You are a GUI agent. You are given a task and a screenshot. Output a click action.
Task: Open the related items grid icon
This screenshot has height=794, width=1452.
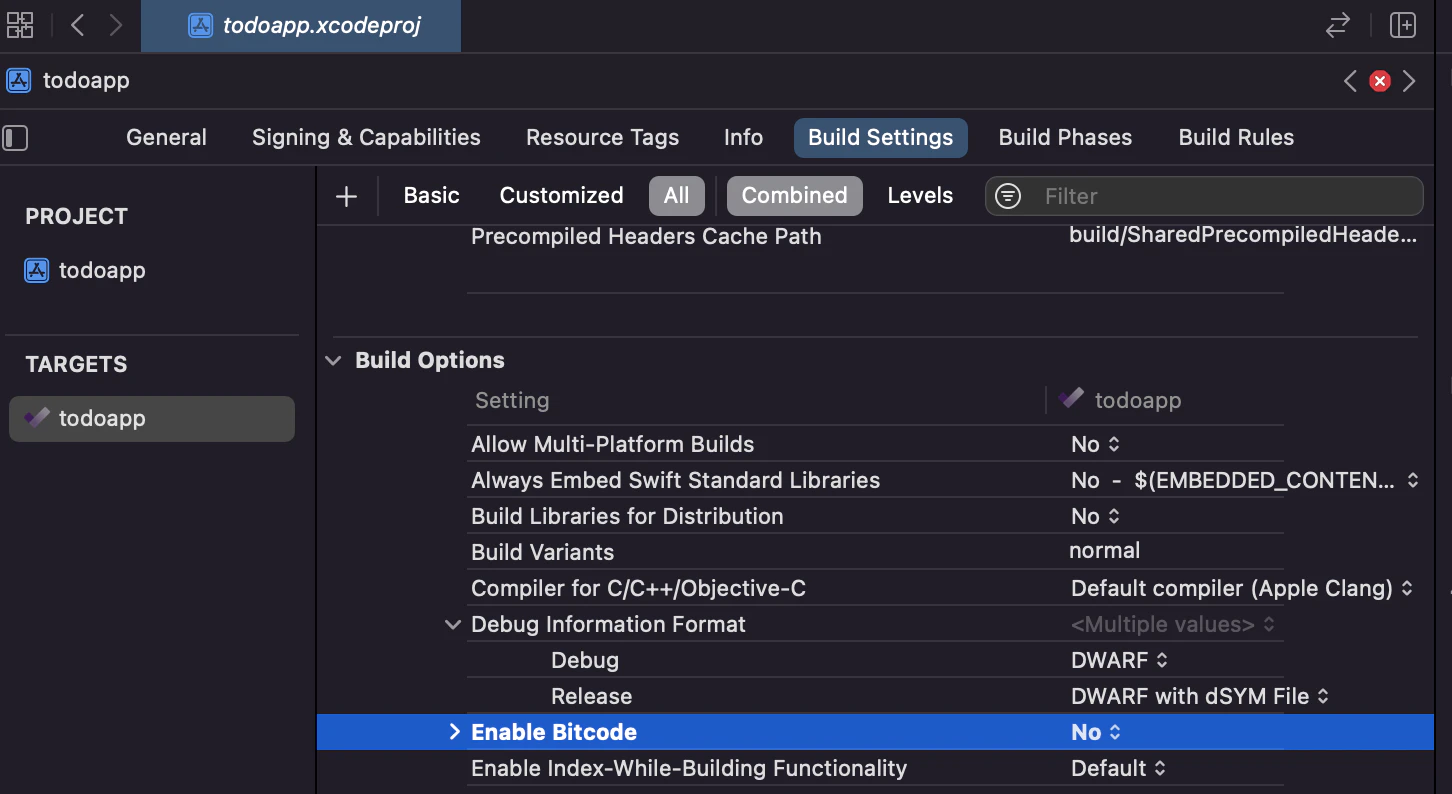20,25
